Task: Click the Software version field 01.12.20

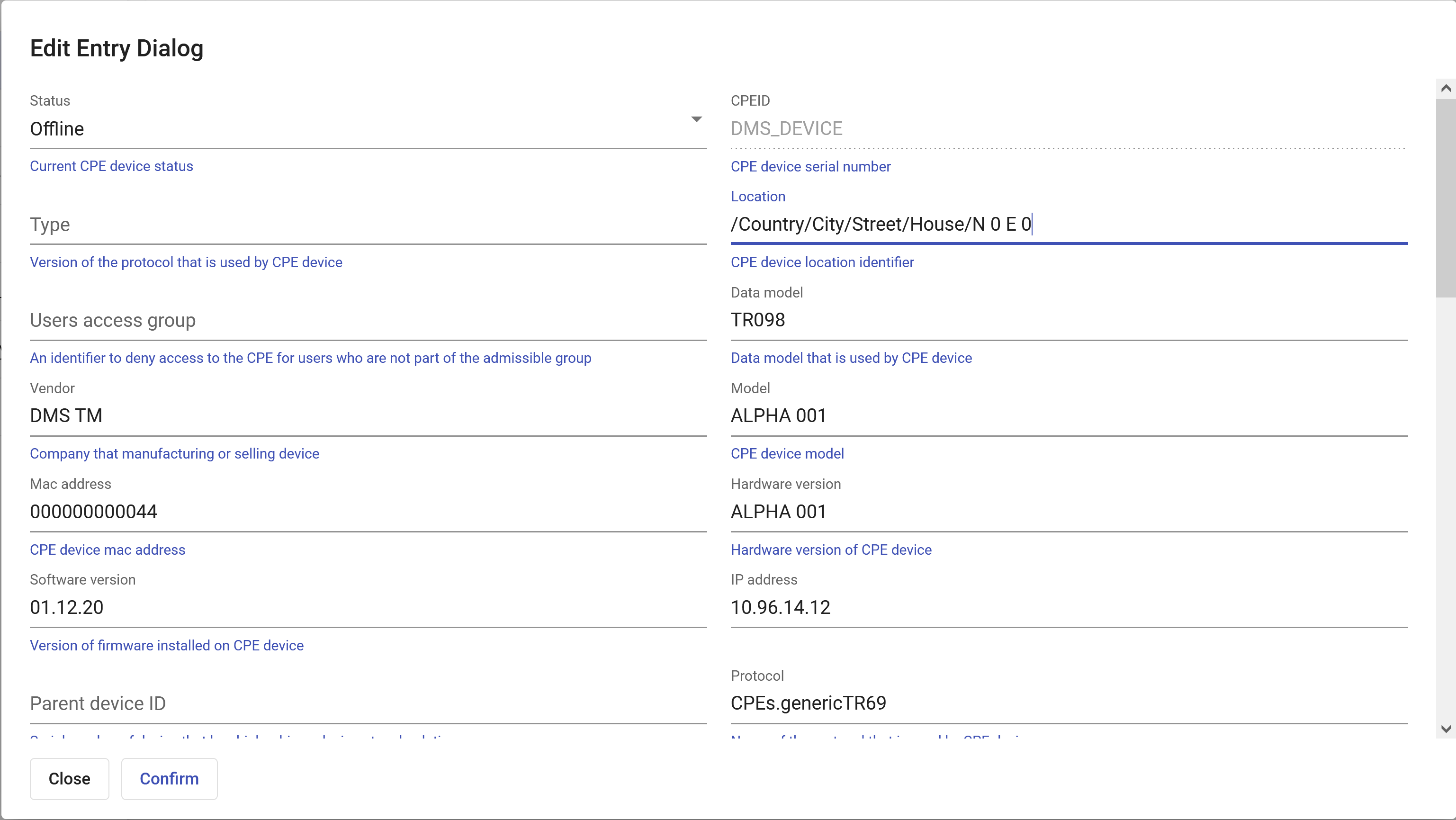Action: tap(368, 607)
